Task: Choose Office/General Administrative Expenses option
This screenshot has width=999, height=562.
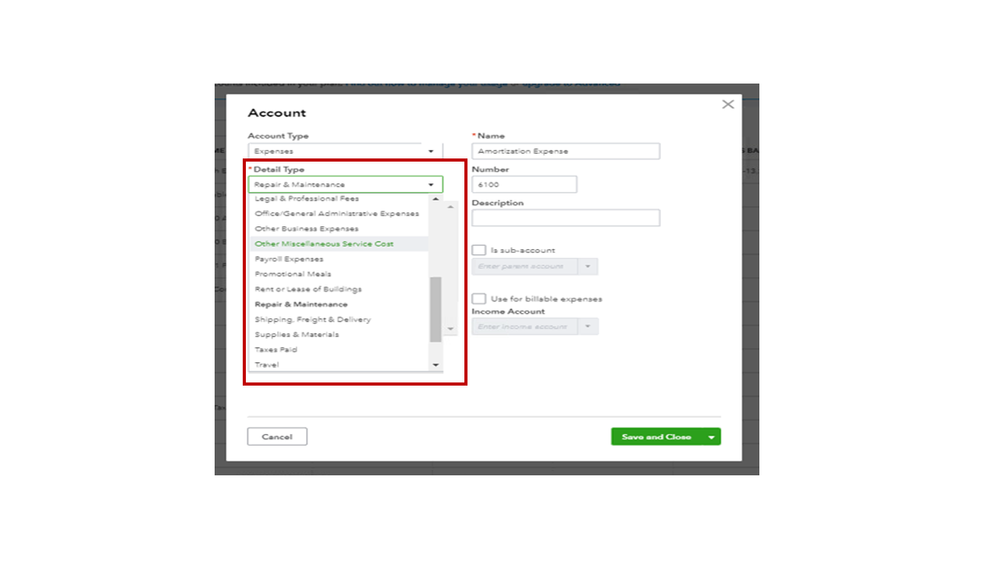Action: click(337, 213)
